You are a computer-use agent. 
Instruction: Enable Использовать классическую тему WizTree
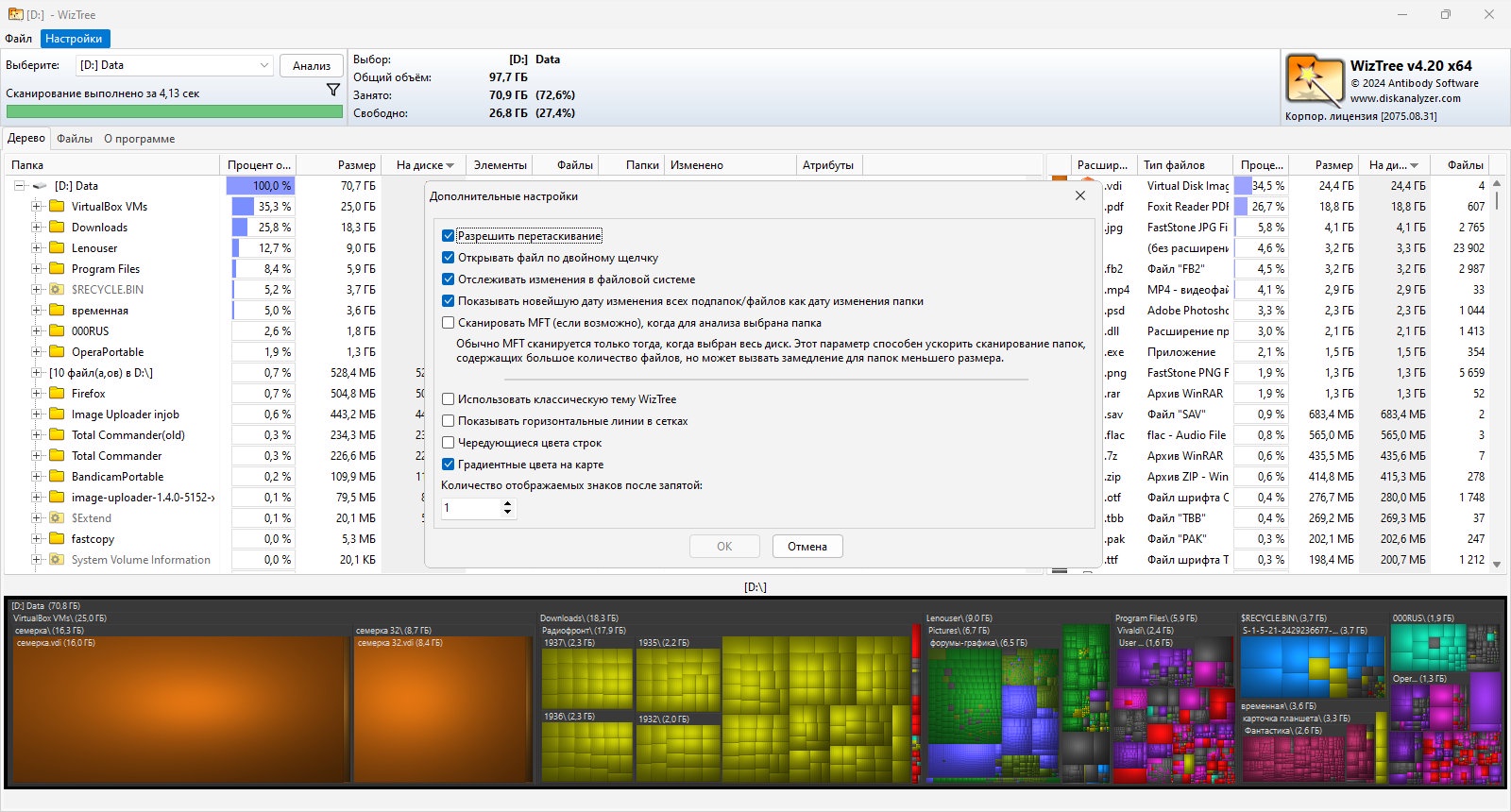point(449,399)
